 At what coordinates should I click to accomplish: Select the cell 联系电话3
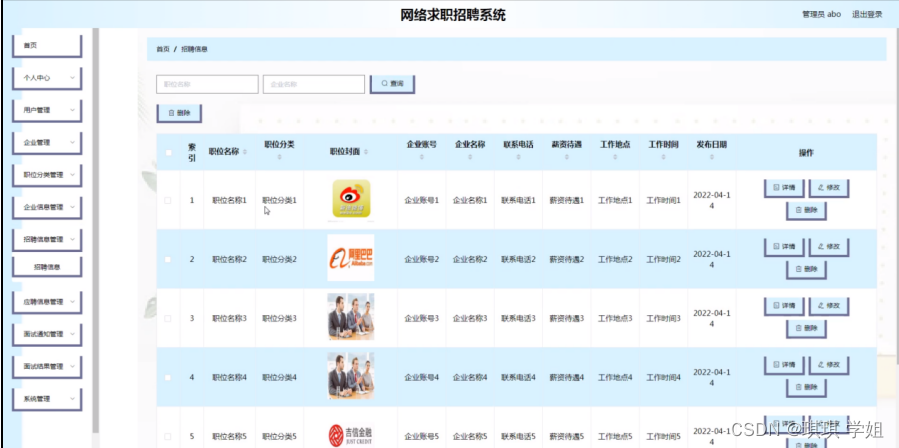coord(518,318)
